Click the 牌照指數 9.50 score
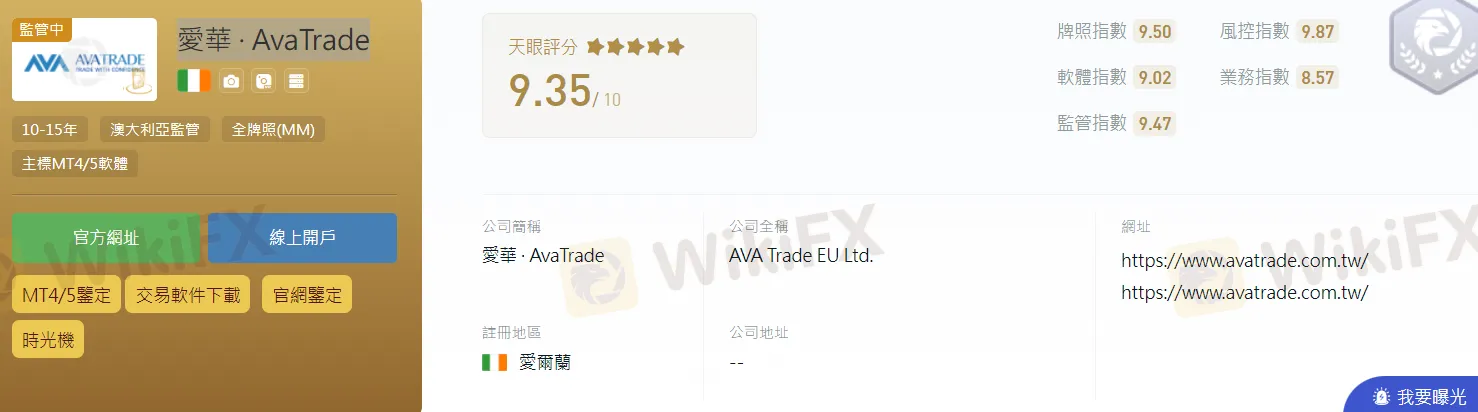The image size is (1478, 412). pos(1154,31)
